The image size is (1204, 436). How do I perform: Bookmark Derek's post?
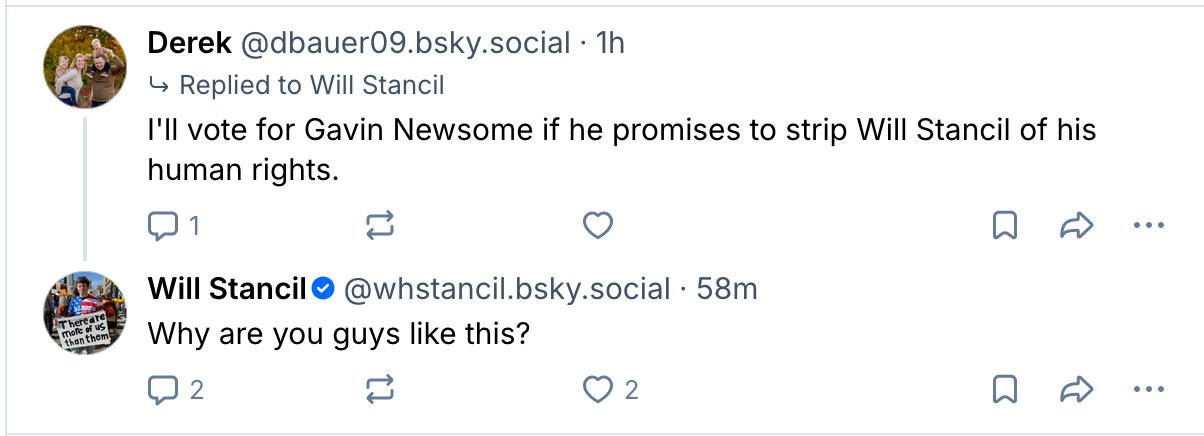tap(1004, 227)
